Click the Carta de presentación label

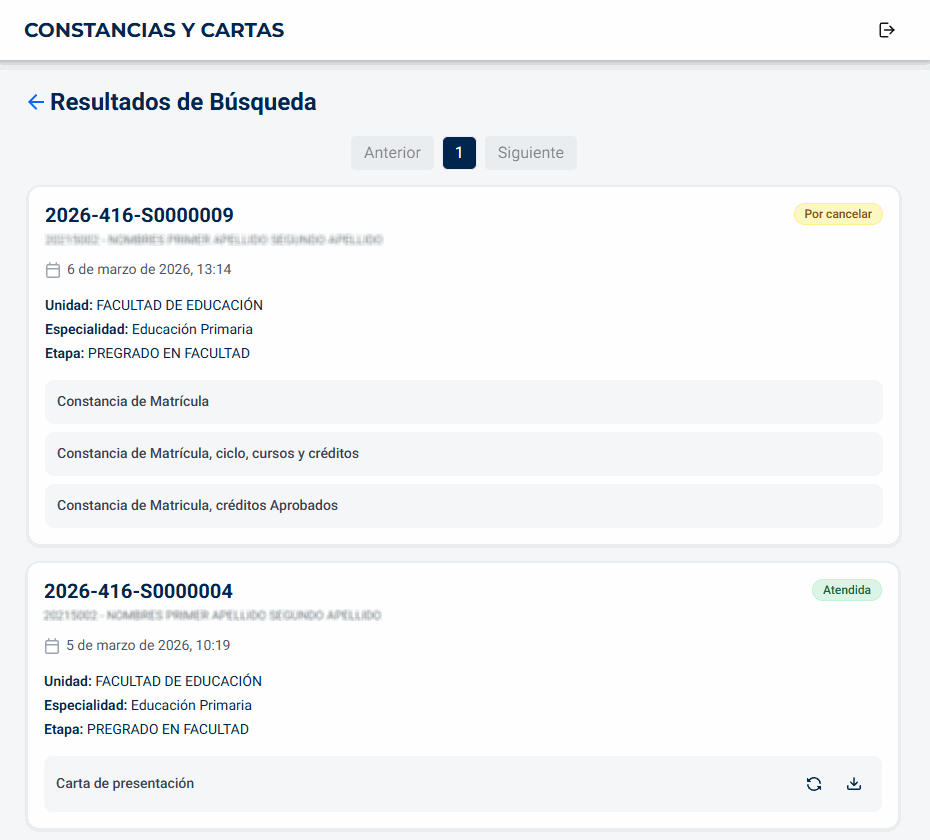pos(125,784)
